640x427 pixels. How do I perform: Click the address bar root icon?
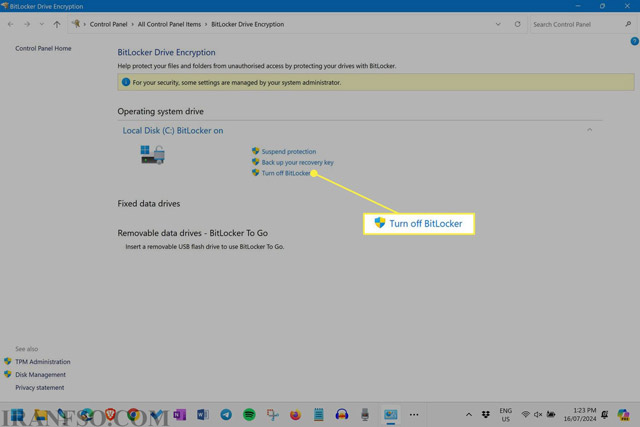(76, 24)
